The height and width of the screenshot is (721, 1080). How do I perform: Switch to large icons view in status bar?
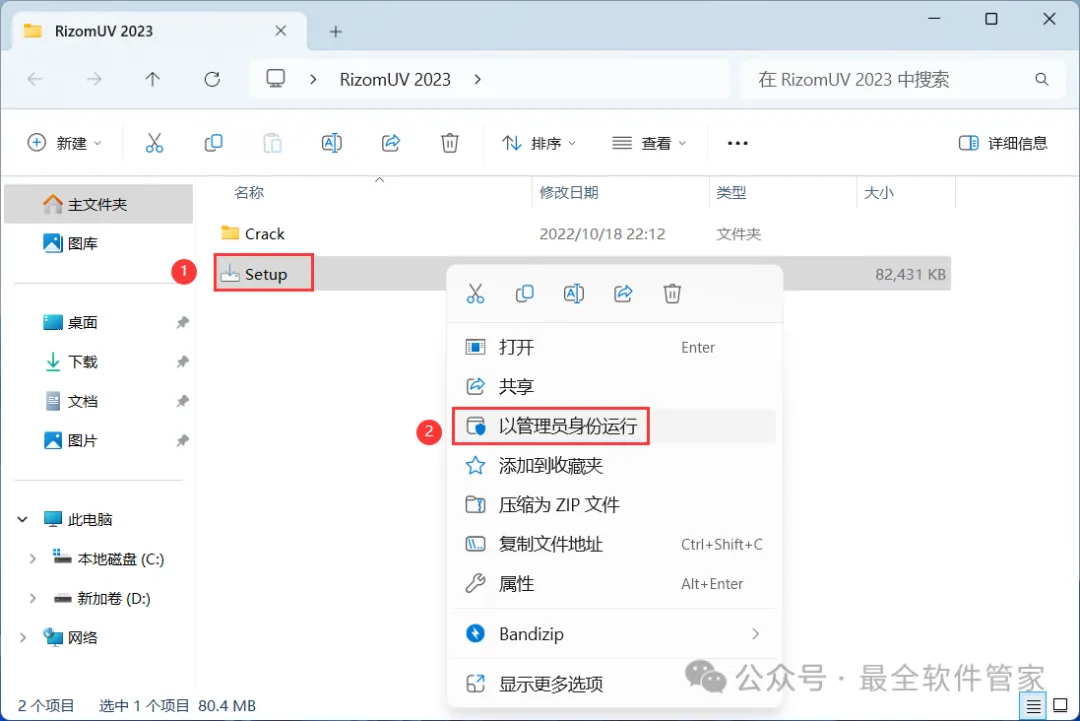pos(1061,706)
